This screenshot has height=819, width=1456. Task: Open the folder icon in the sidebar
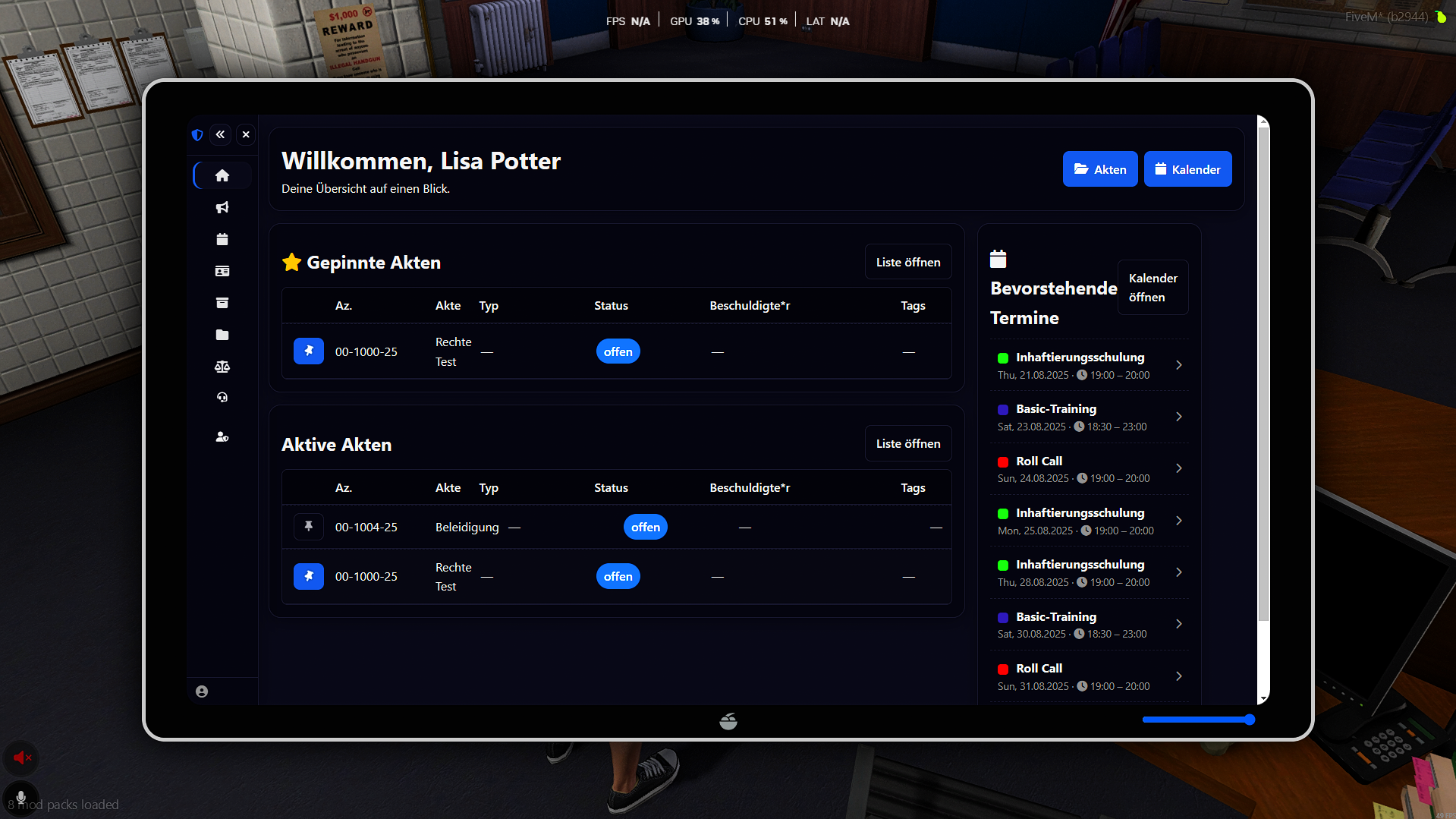(222, 335)
